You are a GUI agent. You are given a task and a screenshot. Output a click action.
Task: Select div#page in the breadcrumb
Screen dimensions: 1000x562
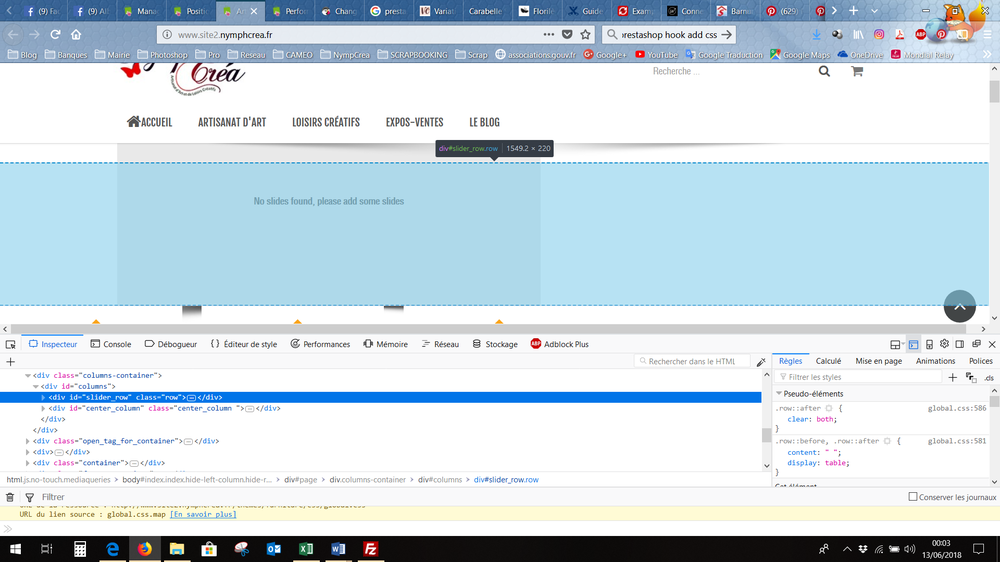pyautogui.click(x=300, y=480)
